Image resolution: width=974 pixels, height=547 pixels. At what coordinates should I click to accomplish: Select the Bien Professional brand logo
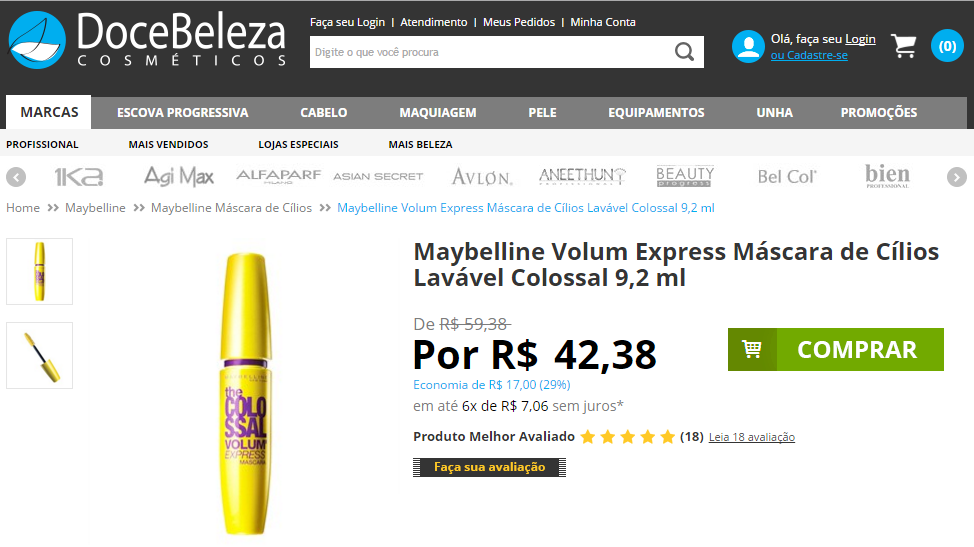[x=887, y=176]
